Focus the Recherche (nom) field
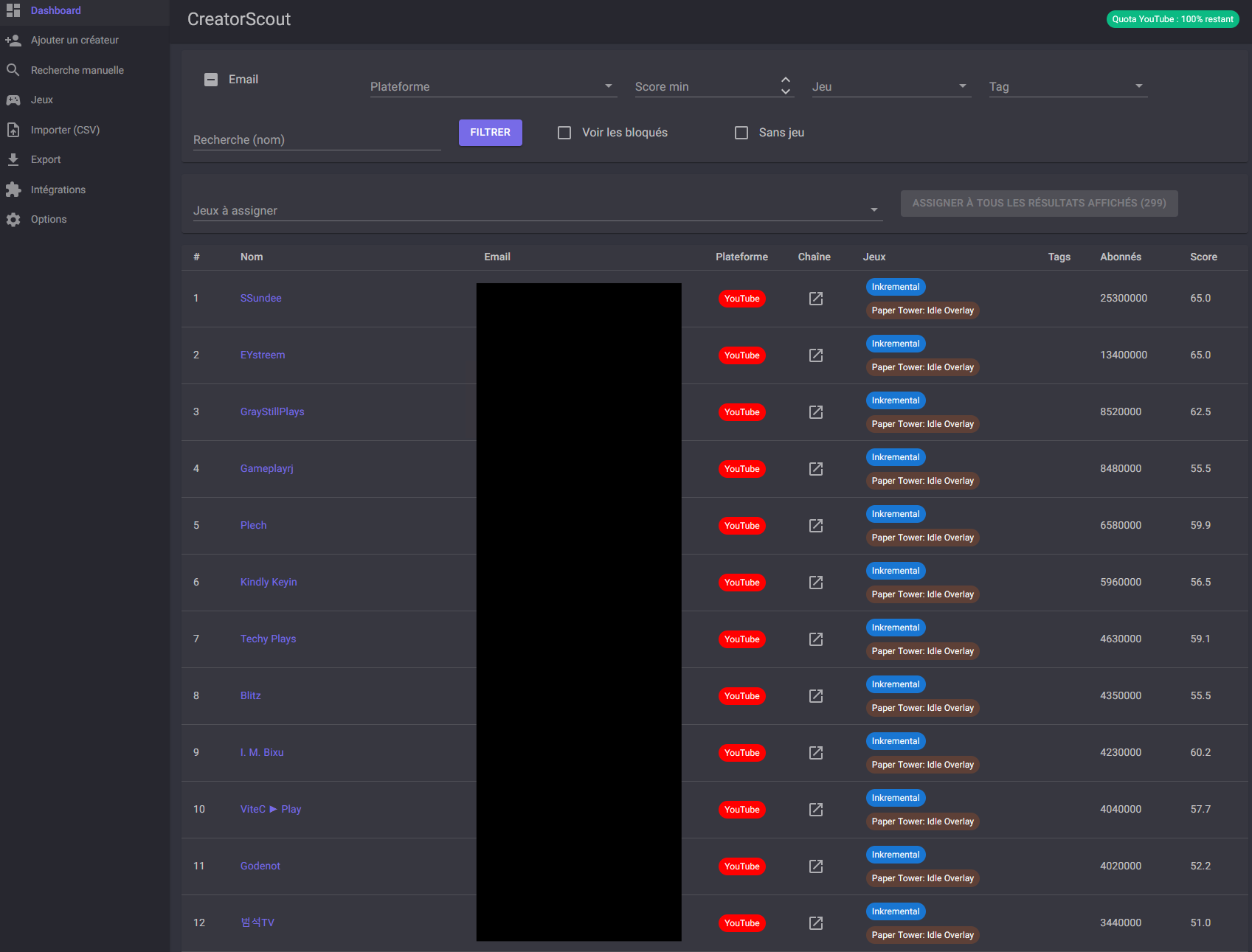The image size is (1252, 952). click(x=317, y=139)
